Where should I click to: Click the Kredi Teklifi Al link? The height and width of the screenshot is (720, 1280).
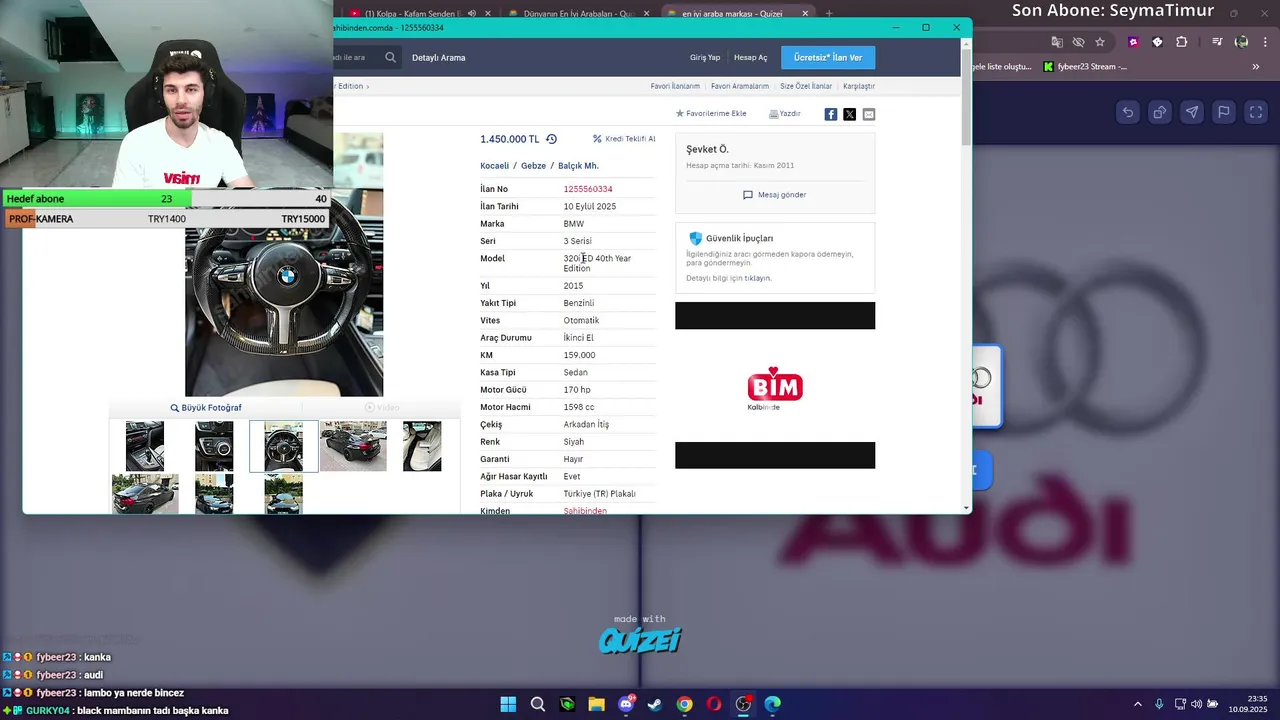[x=624, y=139]
